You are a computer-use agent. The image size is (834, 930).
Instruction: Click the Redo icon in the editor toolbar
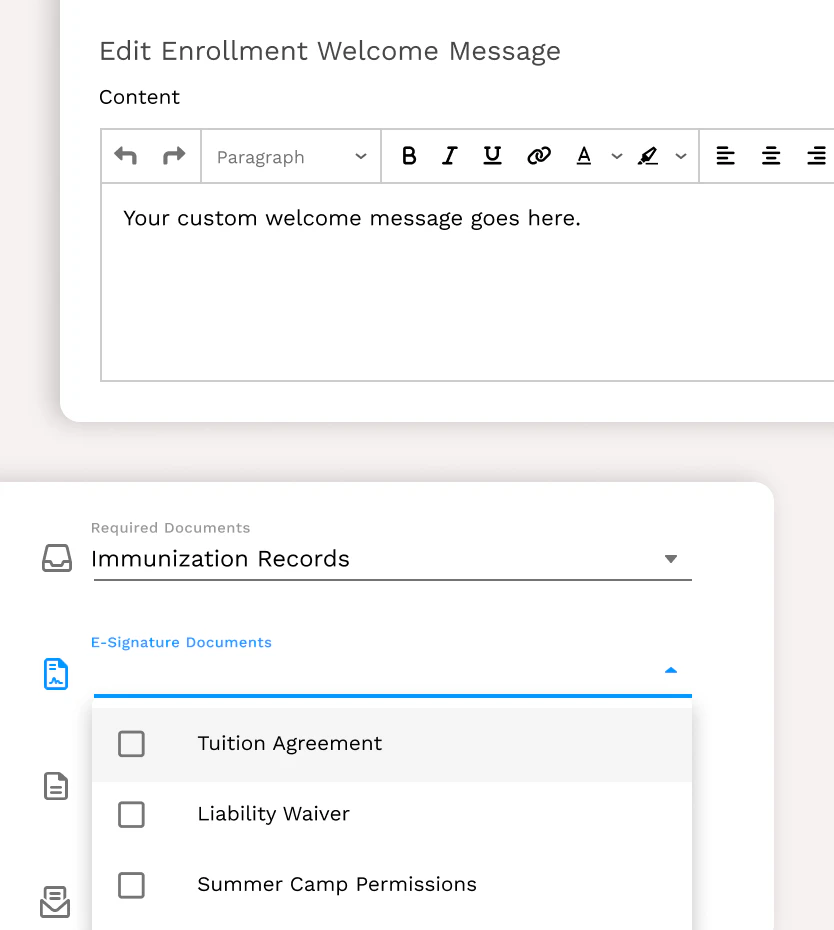(x=173, y=156)
